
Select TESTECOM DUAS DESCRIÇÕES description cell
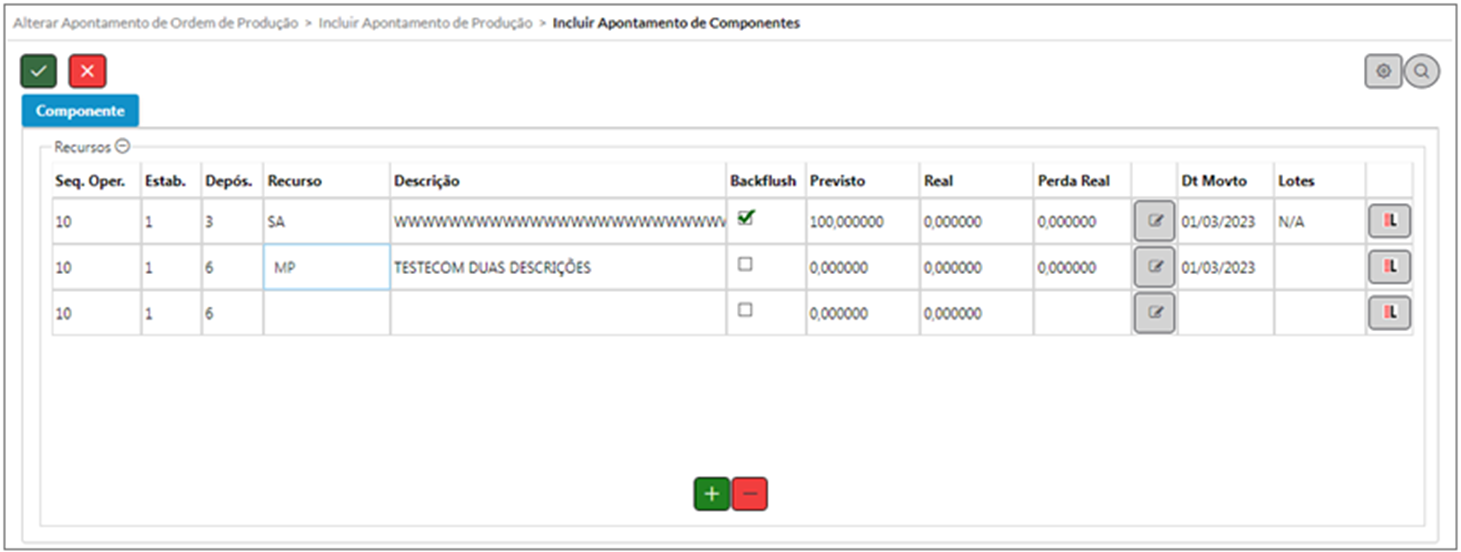click(x=558, y=267)
